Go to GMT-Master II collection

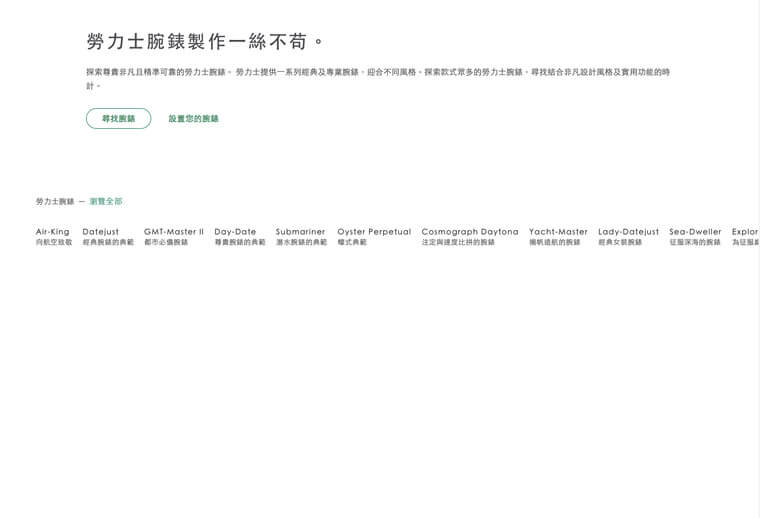(x=173, y=232)
